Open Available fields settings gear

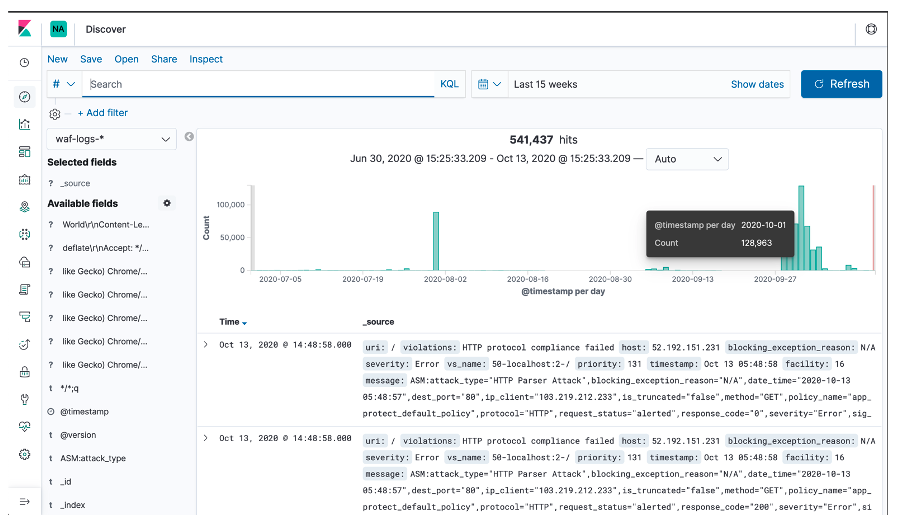click(167, 203)
